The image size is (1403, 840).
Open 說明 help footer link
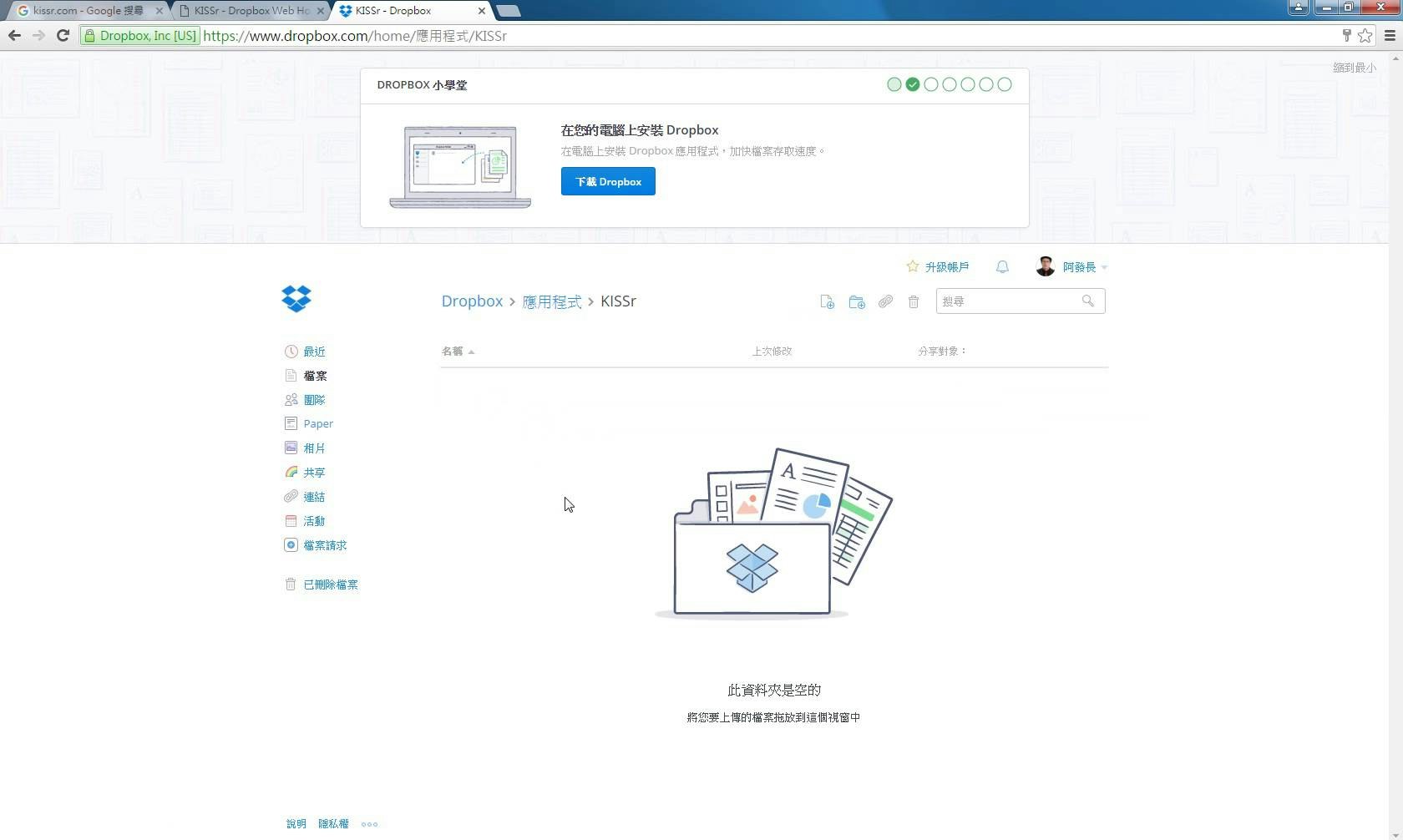pos(296,824)
